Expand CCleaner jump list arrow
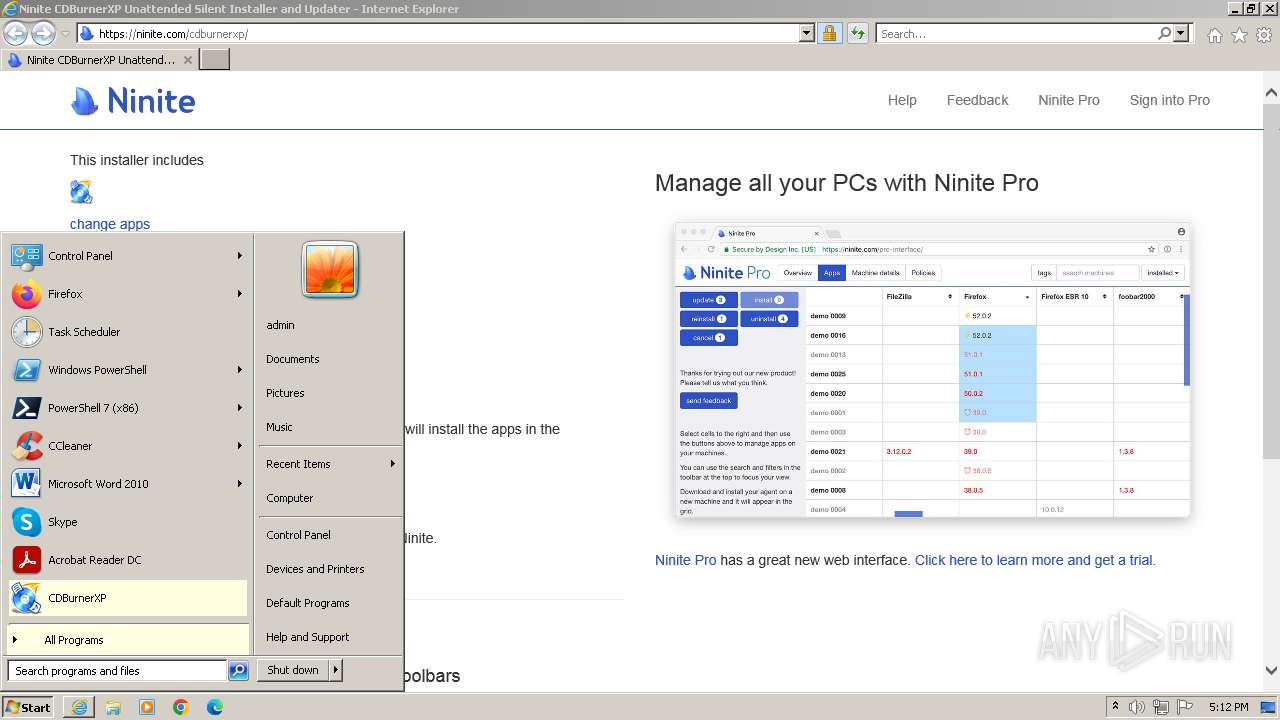The image size is (1280, 720). 240,446
